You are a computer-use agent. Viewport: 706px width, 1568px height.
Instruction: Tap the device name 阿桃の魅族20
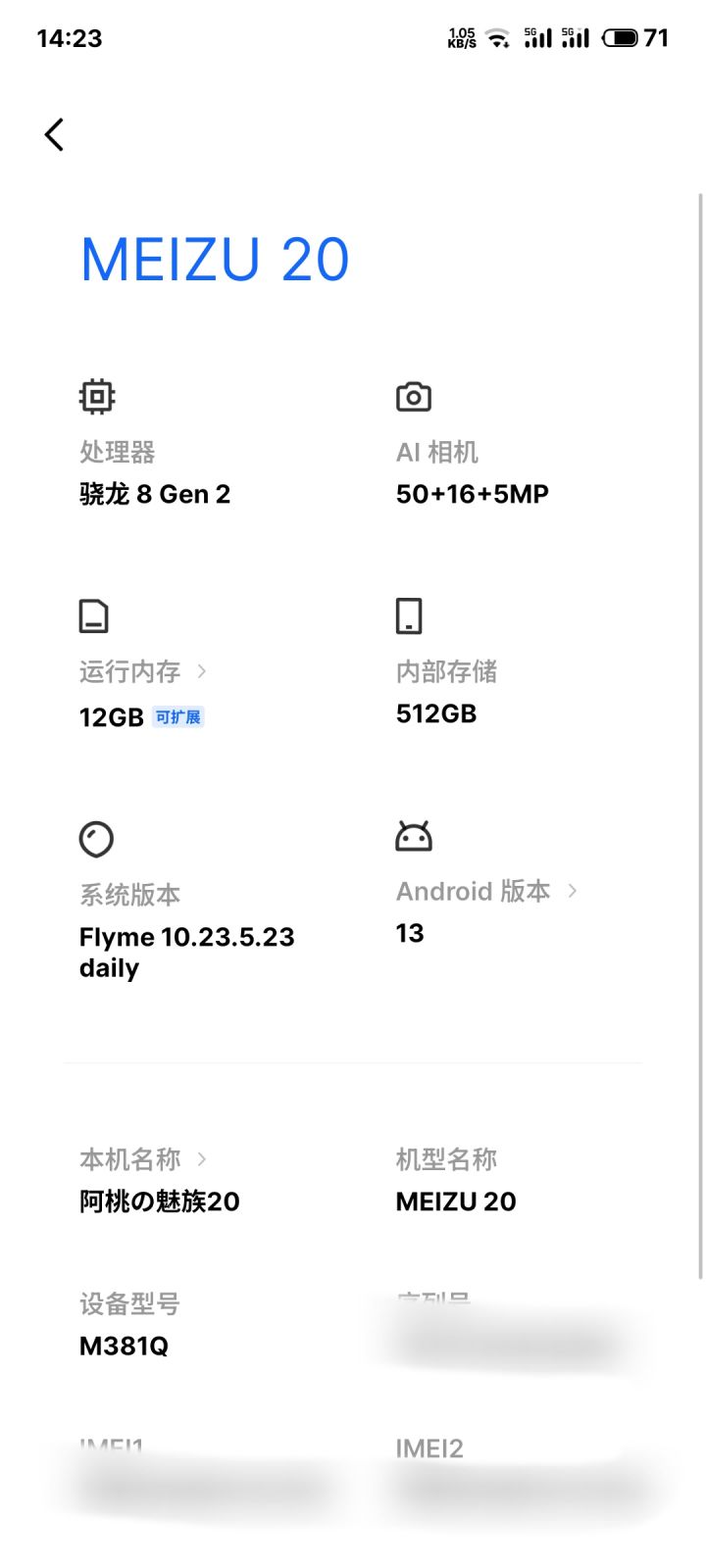click(160, 1201)
